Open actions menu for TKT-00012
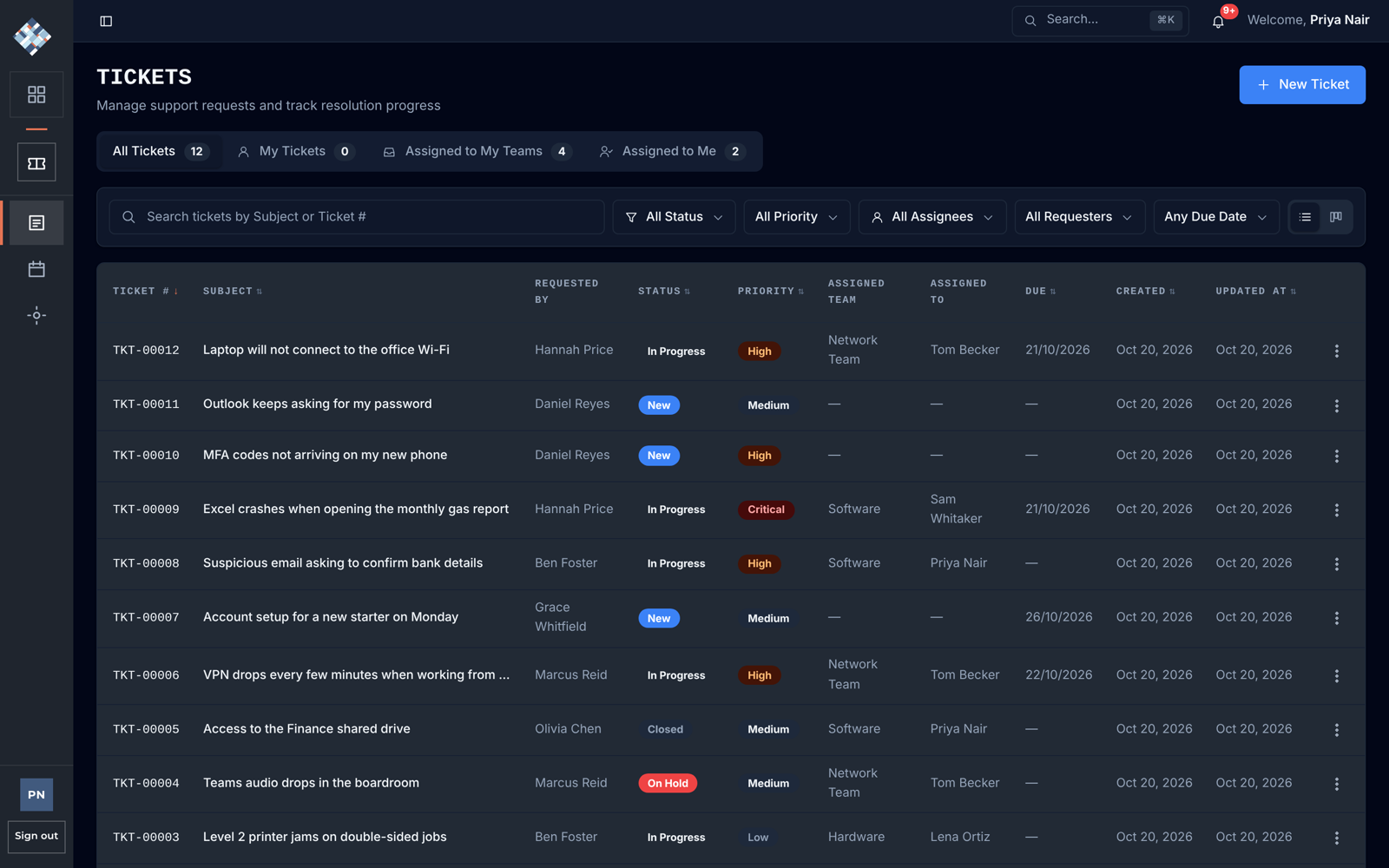Screen dimensions: 1389x868 click(x=1337, y=351)
